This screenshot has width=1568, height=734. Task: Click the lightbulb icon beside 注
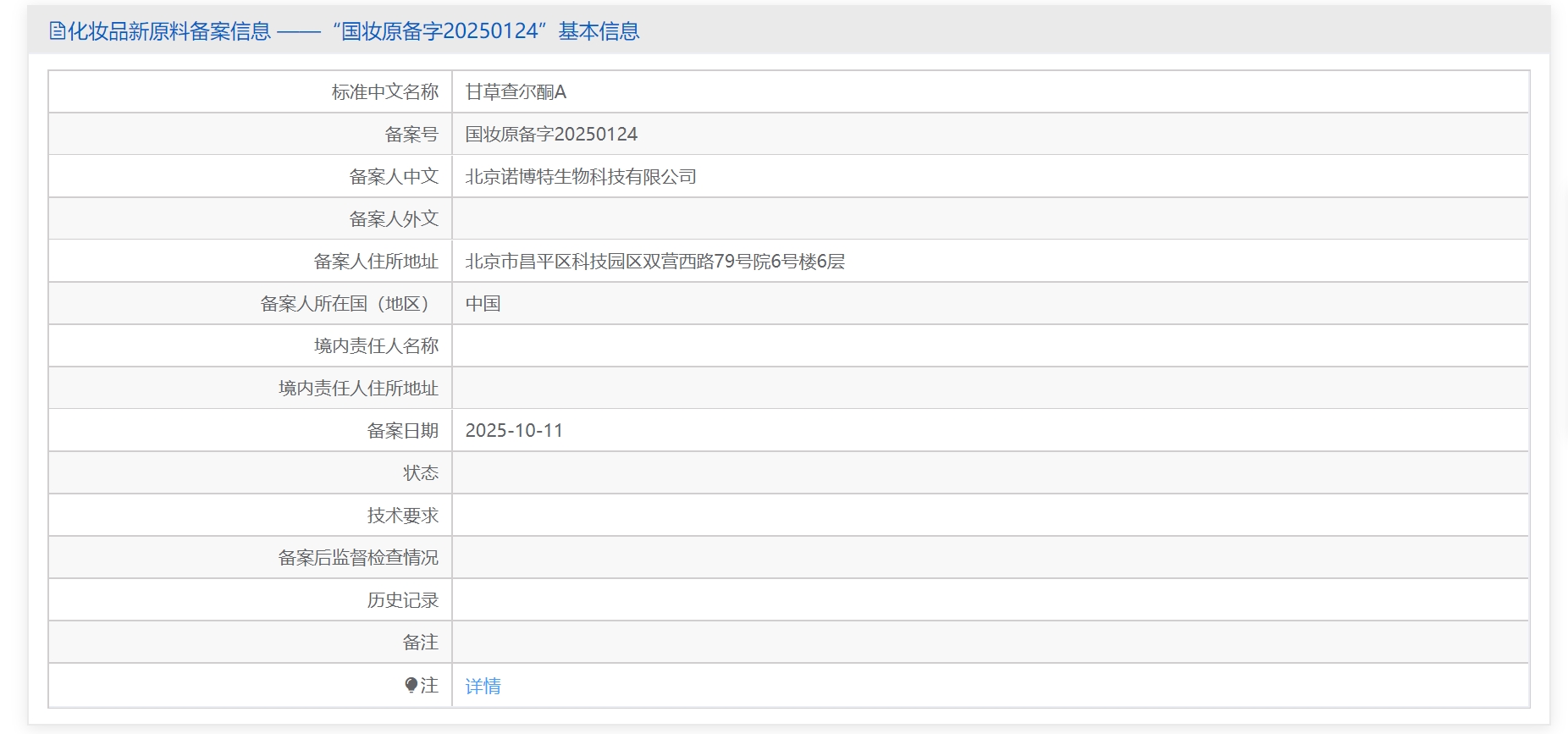point(411,685)
